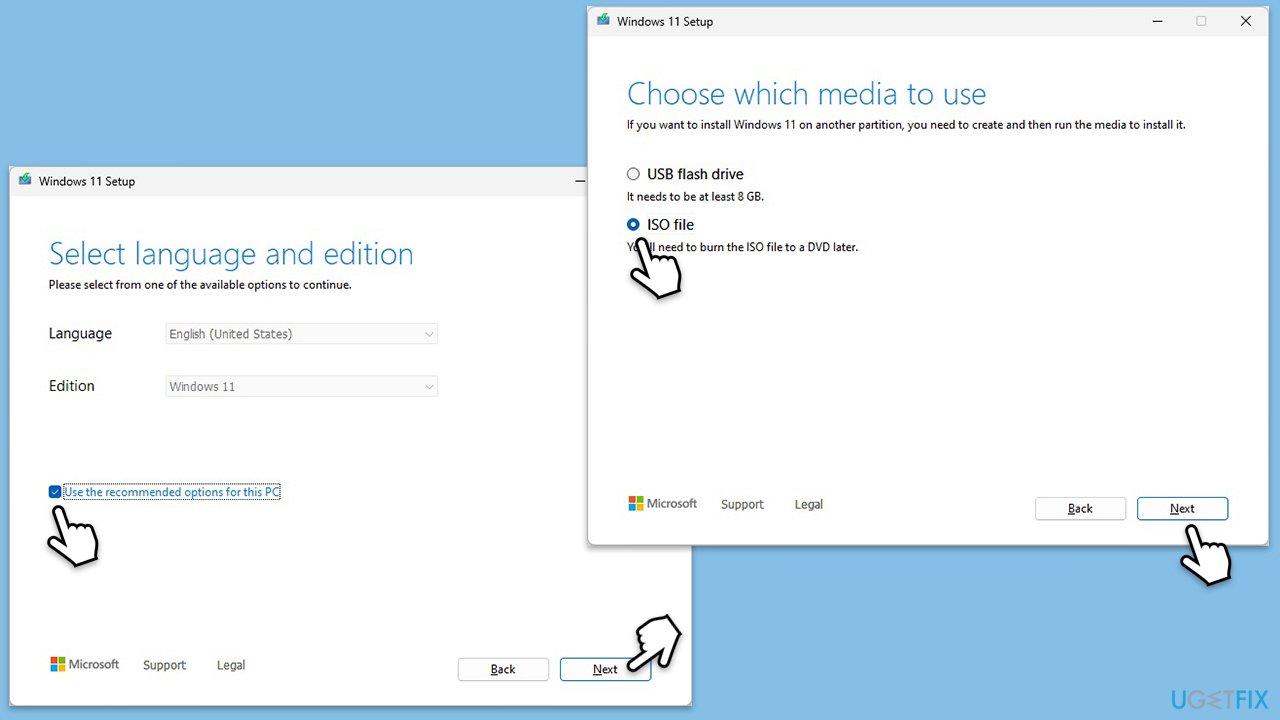Open the Support link in the language window
Viewport: 1280px width, 720px height.
pos(164,665)
